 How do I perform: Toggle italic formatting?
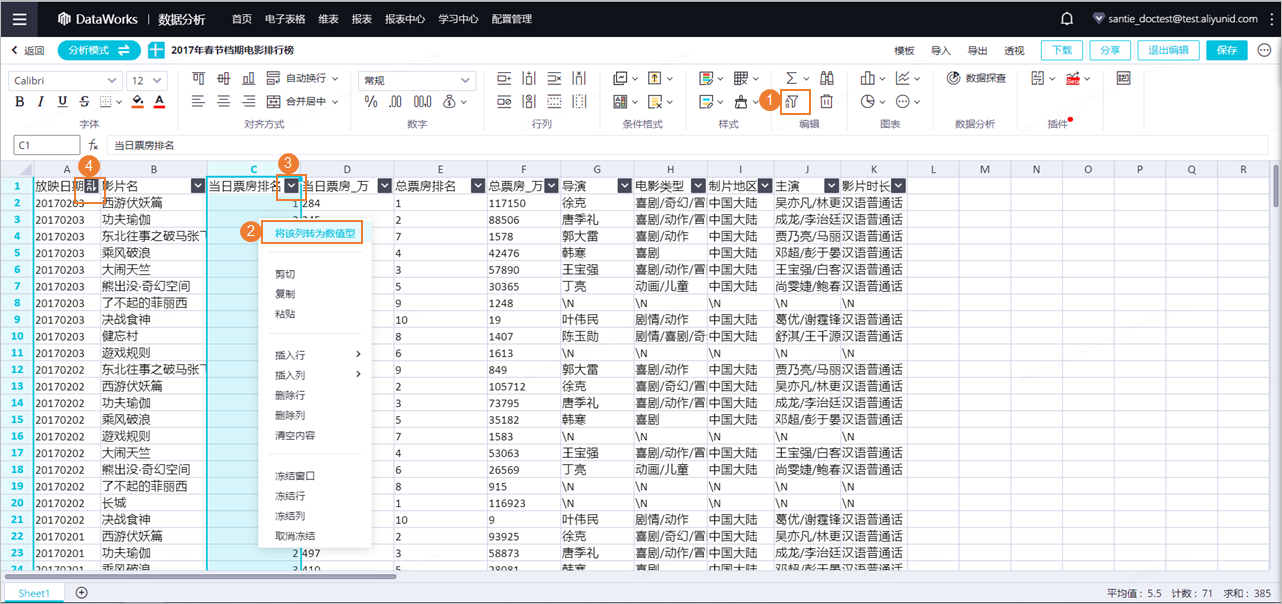pyautogui.click(x=41, y=102)
